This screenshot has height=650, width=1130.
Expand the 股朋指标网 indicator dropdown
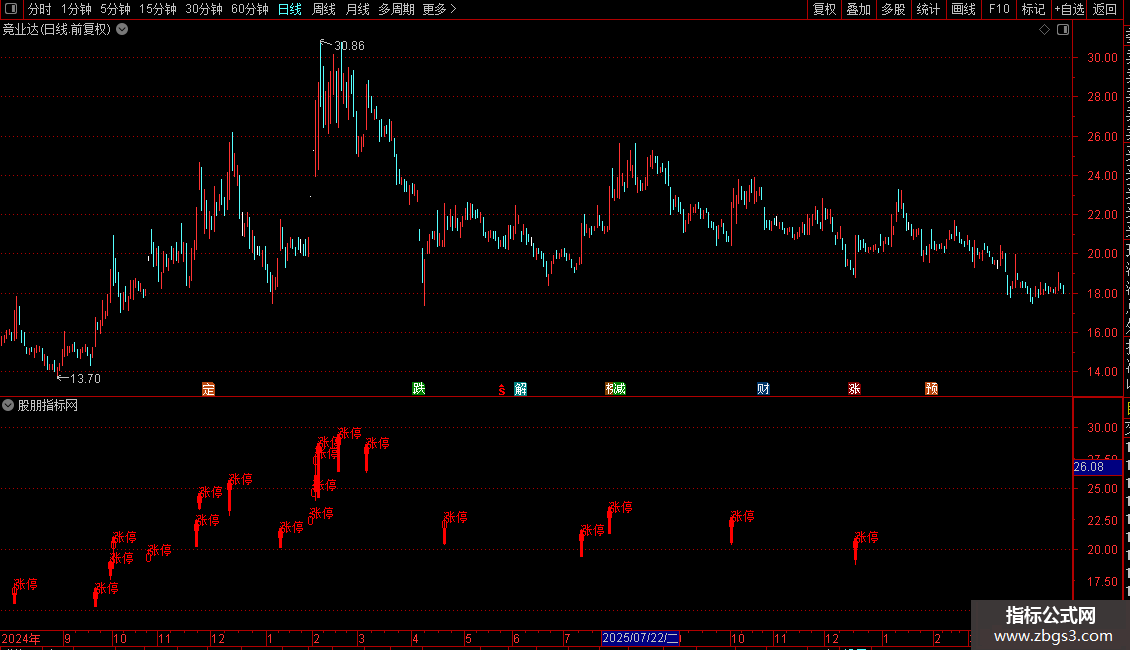tap(8, 406)
